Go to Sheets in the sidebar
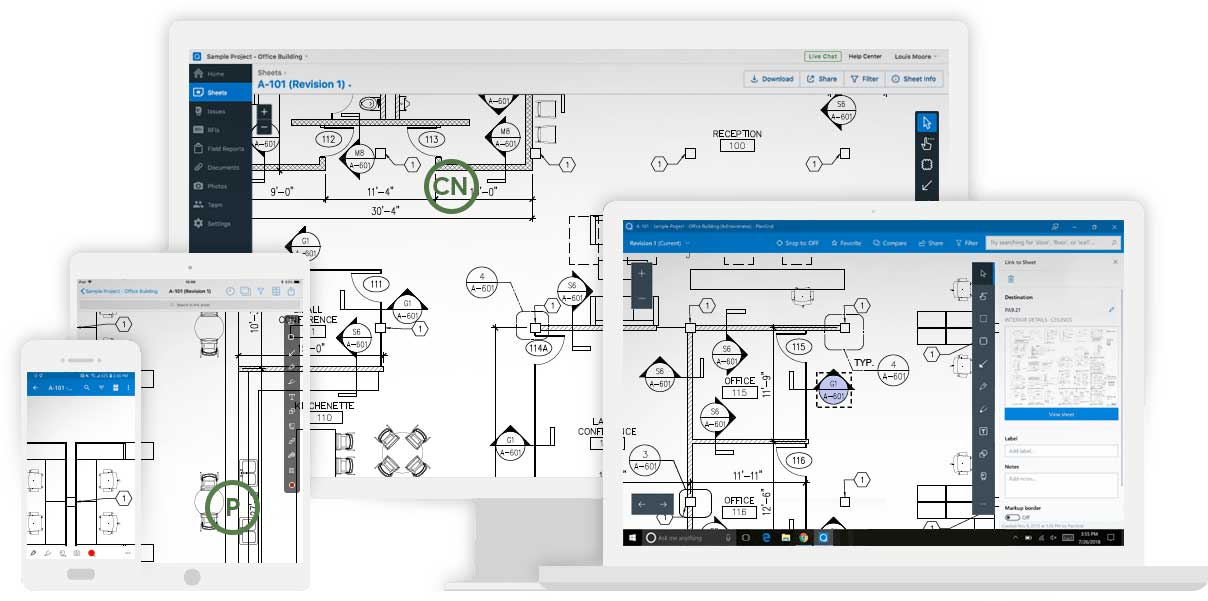The width and height of the screenshot is (1208, 601). click(216, 92)
